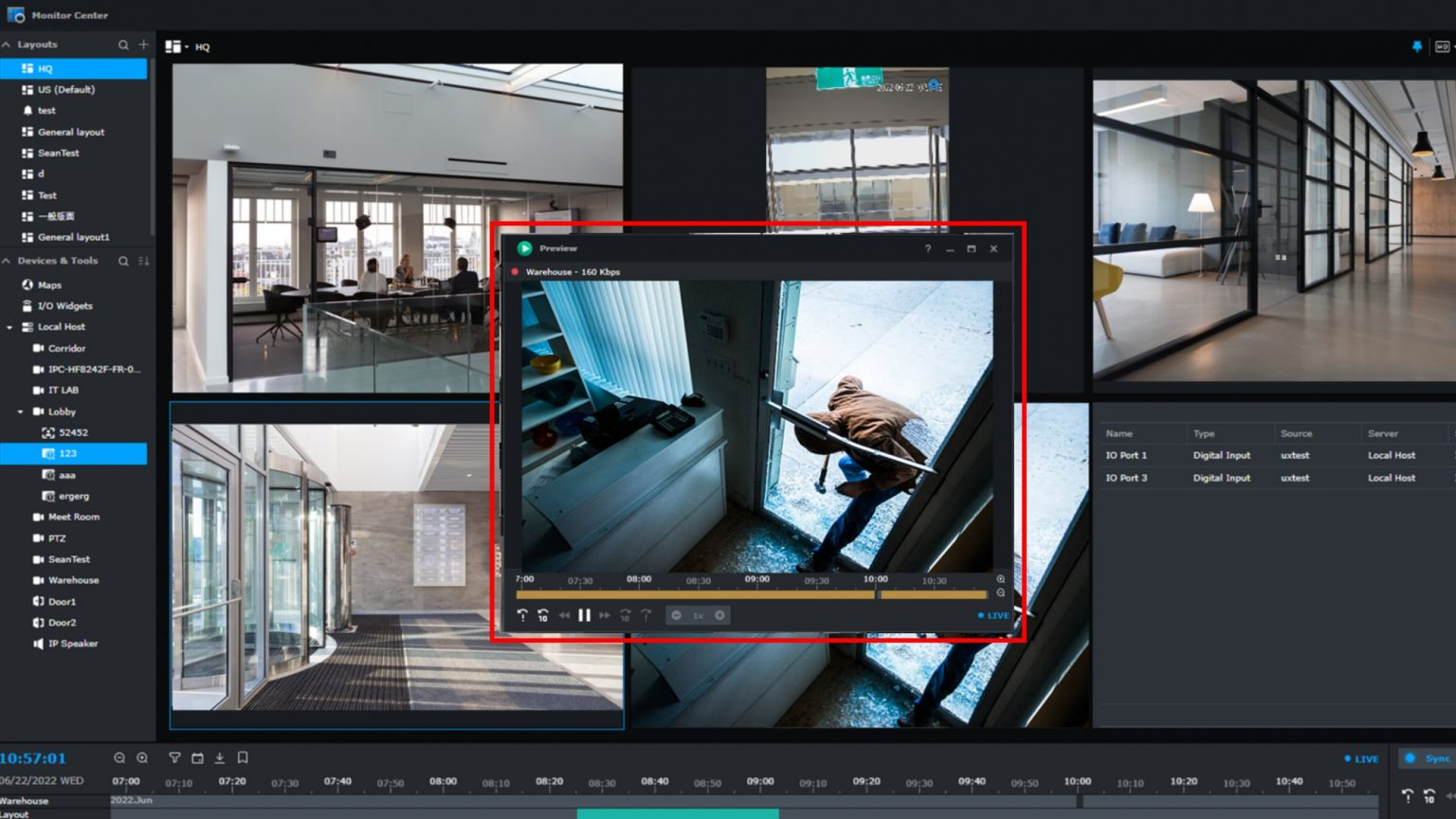Toggle the blue pin icon at top right

1417,46
